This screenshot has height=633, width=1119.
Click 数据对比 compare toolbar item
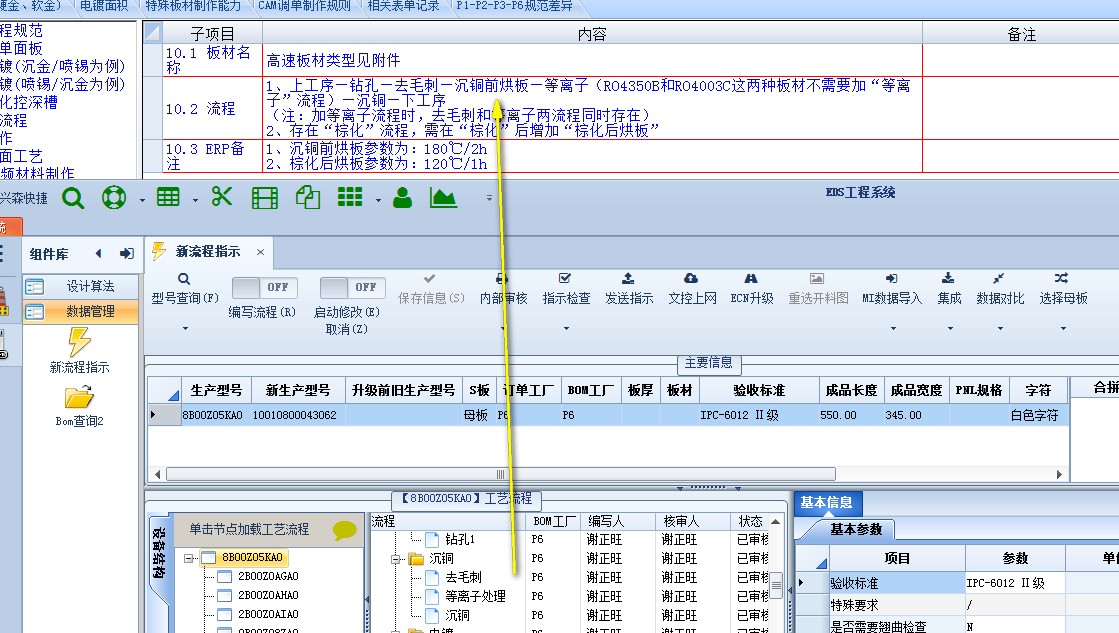click(x=1000, y=289)
